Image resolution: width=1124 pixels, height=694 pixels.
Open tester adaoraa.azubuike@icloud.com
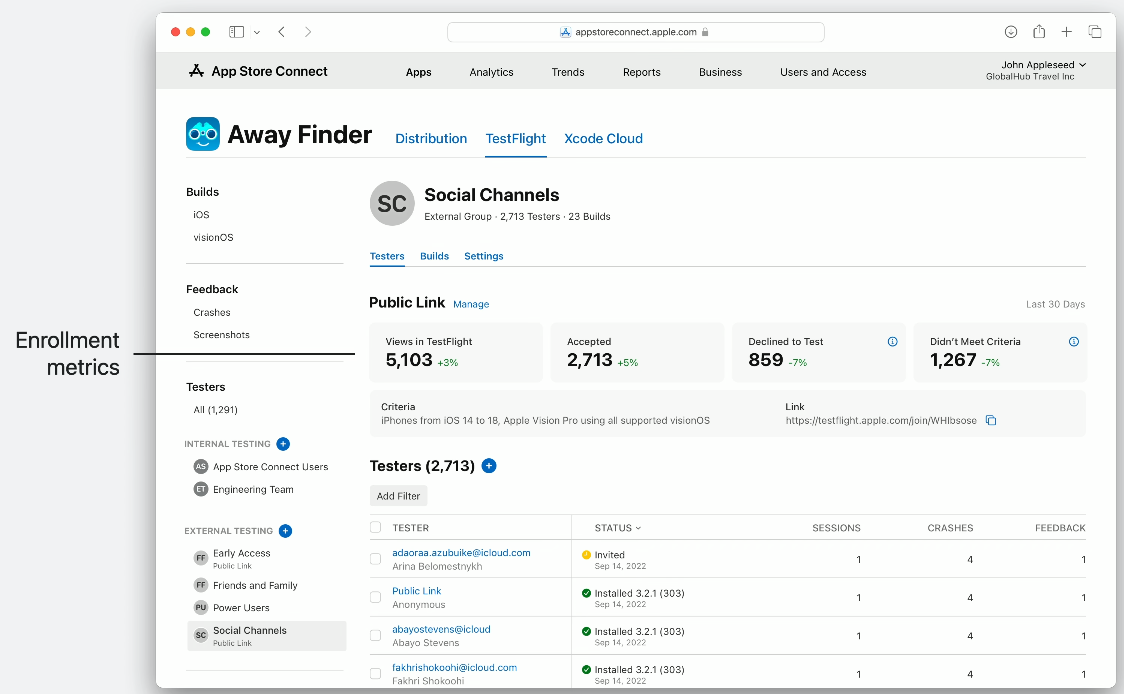pos(461,553)
